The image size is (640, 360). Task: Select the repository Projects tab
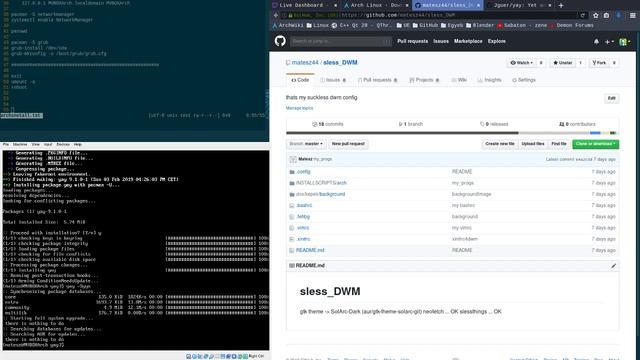[x=424, y=80]
